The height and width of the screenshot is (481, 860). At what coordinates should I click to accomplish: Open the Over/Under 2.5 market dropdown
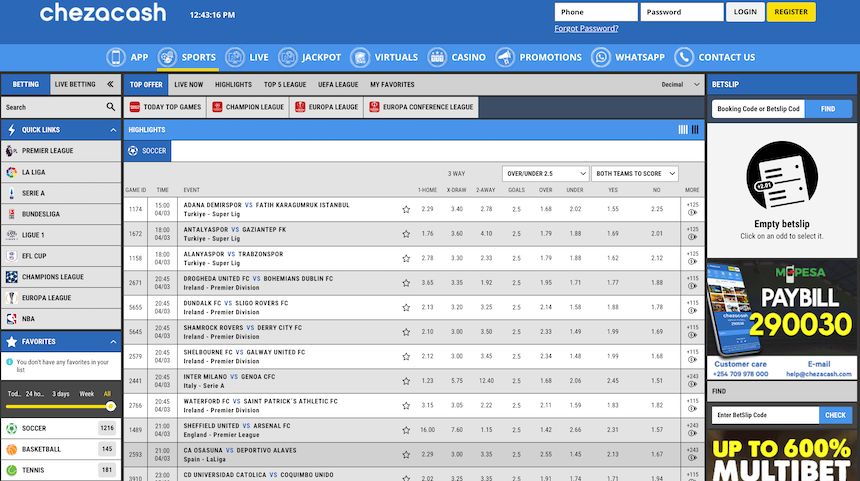(544, 173)
